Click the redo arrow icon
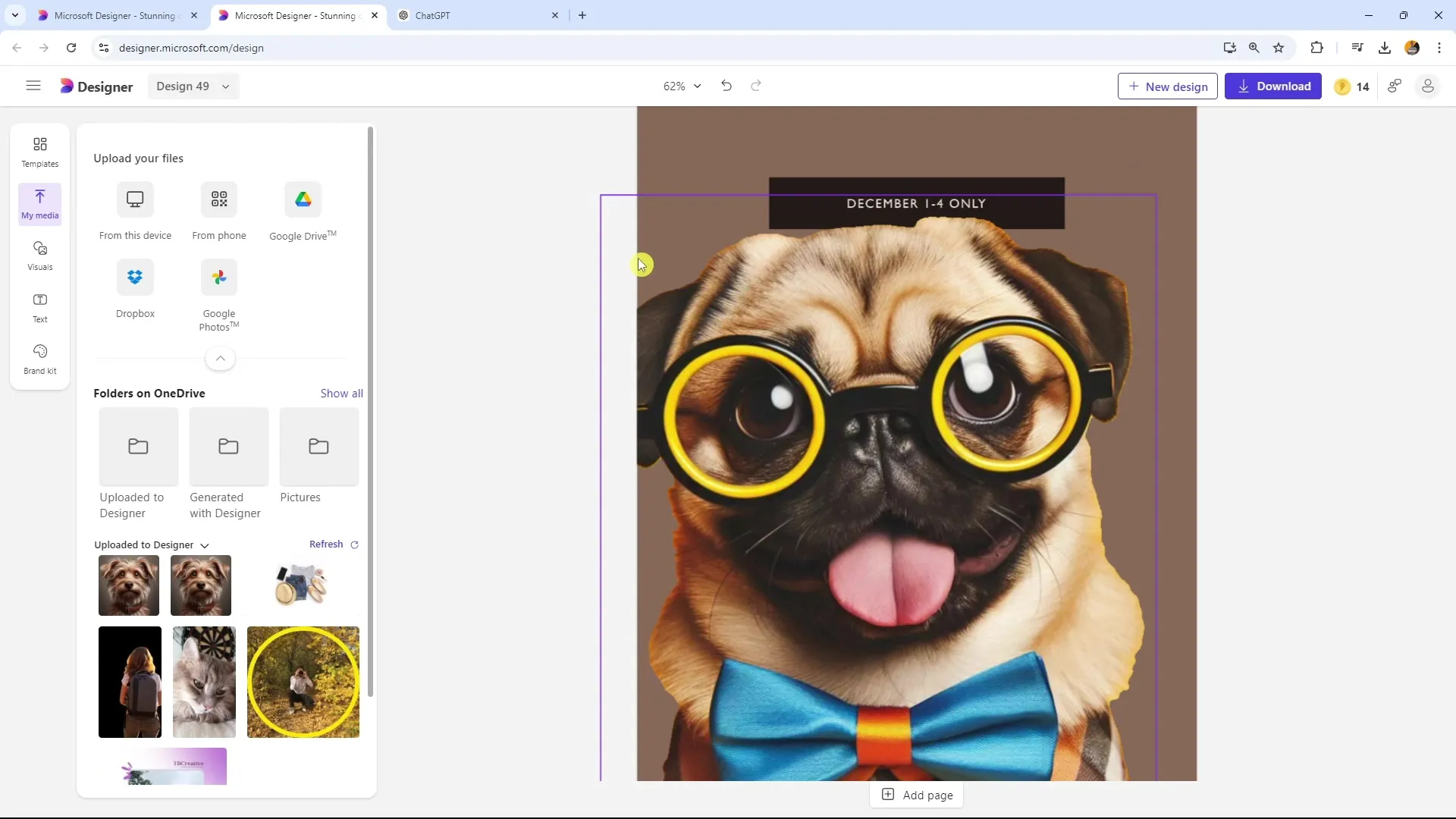 (757, 86)
